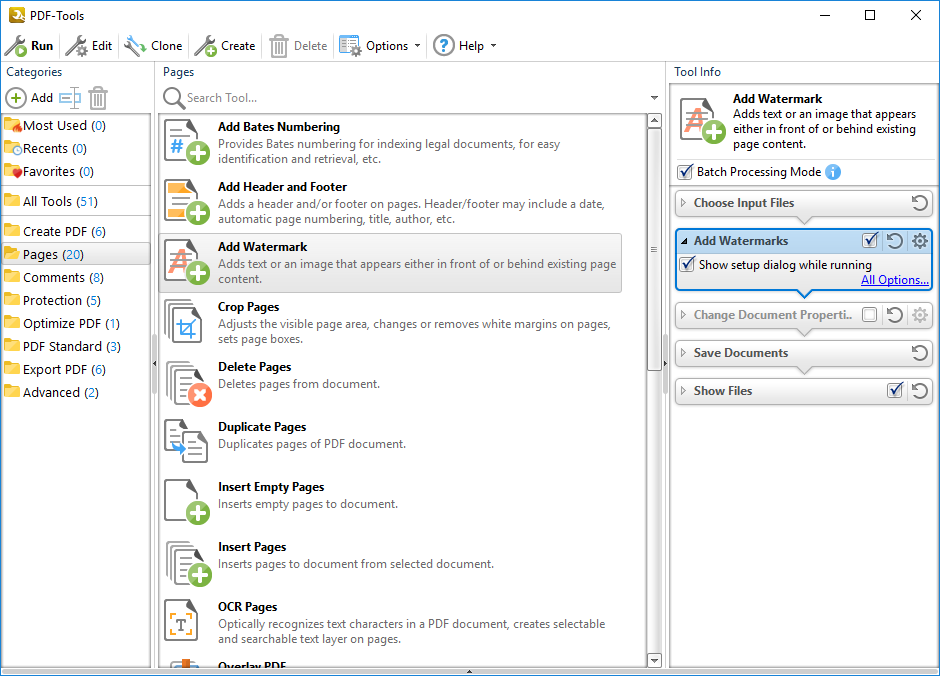Reset the Choose Input Files step
The width and height of the screenshot is (940, 676).
pyautogui.click(x=920, y=203)
